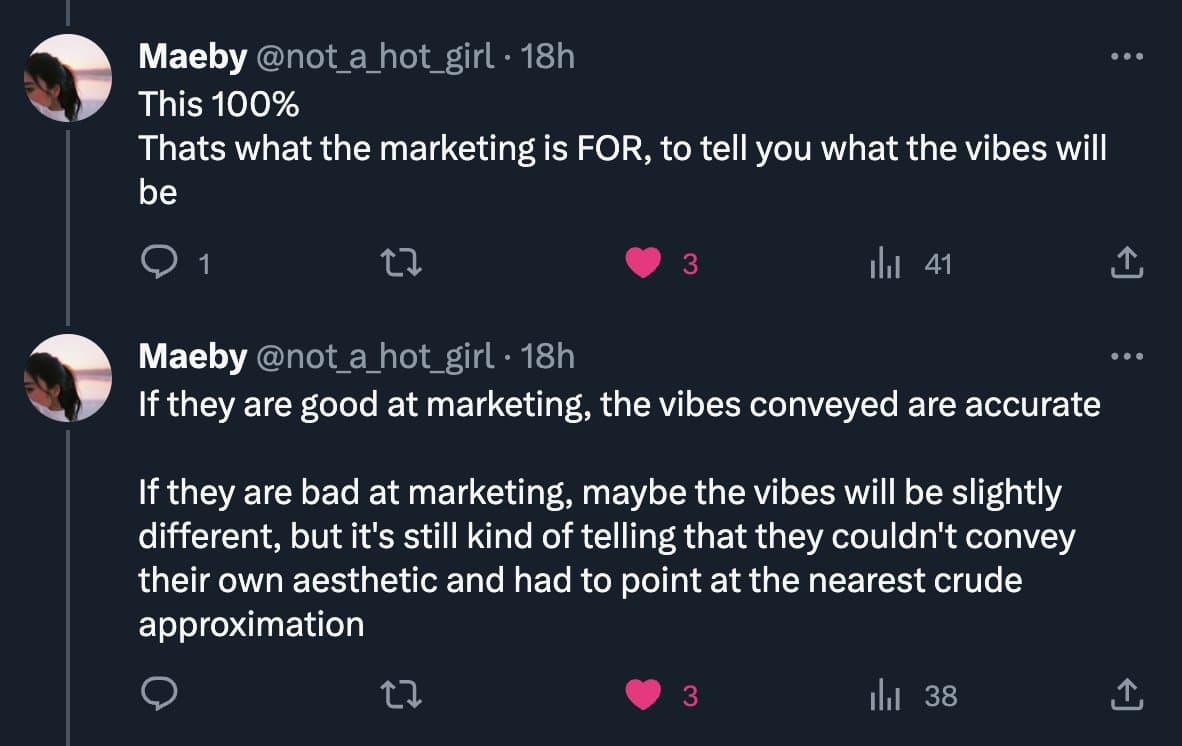Viewport: 1182px width, 746px height.
Task: Open Maeby's avatar on first tweet
Action: (68, 78)
